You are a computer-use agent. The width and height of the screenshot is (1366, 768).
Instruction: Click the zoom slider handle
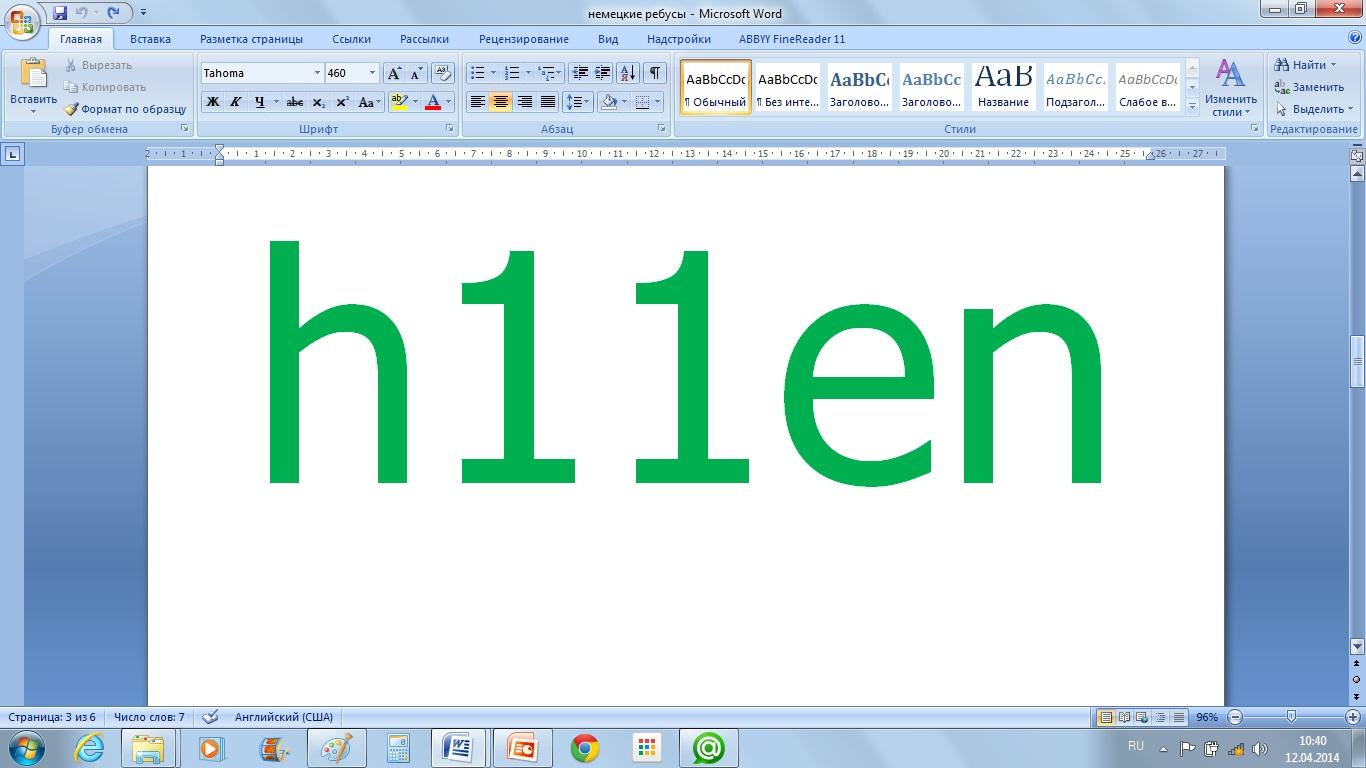click(x=1291, y=717)
